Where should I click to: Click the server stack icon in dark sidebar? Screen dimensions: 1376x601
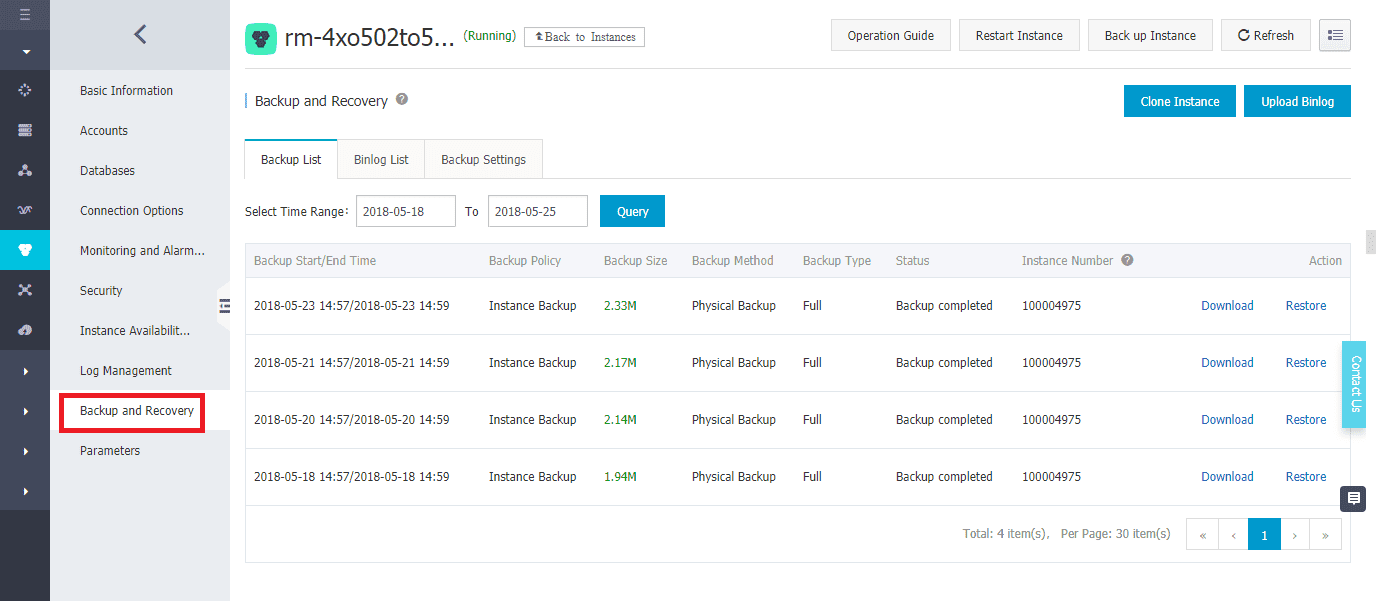coord(25,130)
